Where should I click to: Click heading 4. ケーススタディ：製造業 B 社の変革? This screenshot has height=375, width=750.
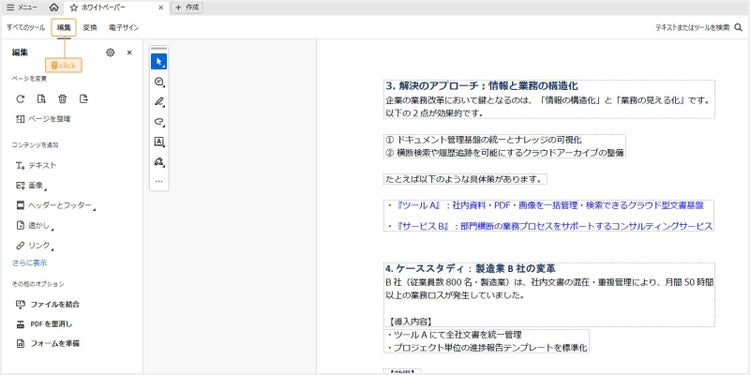point(471,268)
